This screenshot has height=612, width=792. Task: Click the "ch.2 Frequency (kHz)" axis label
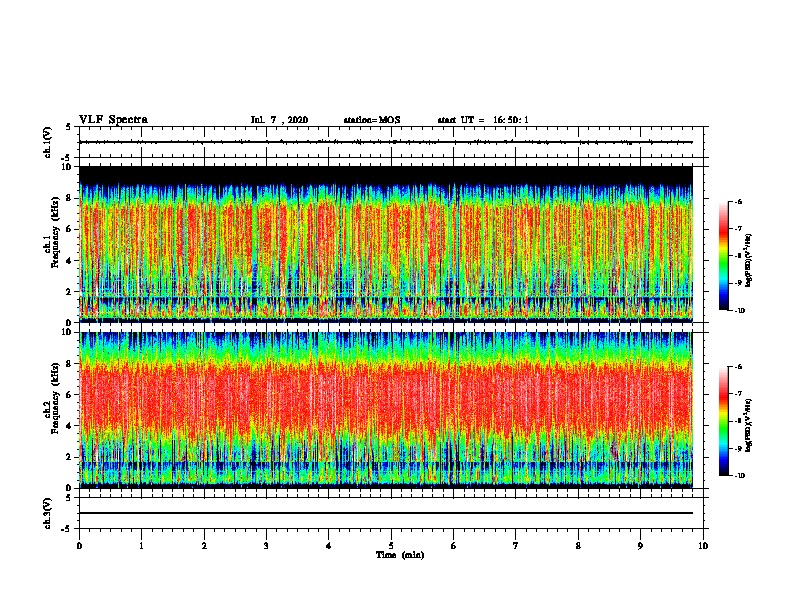53,397
